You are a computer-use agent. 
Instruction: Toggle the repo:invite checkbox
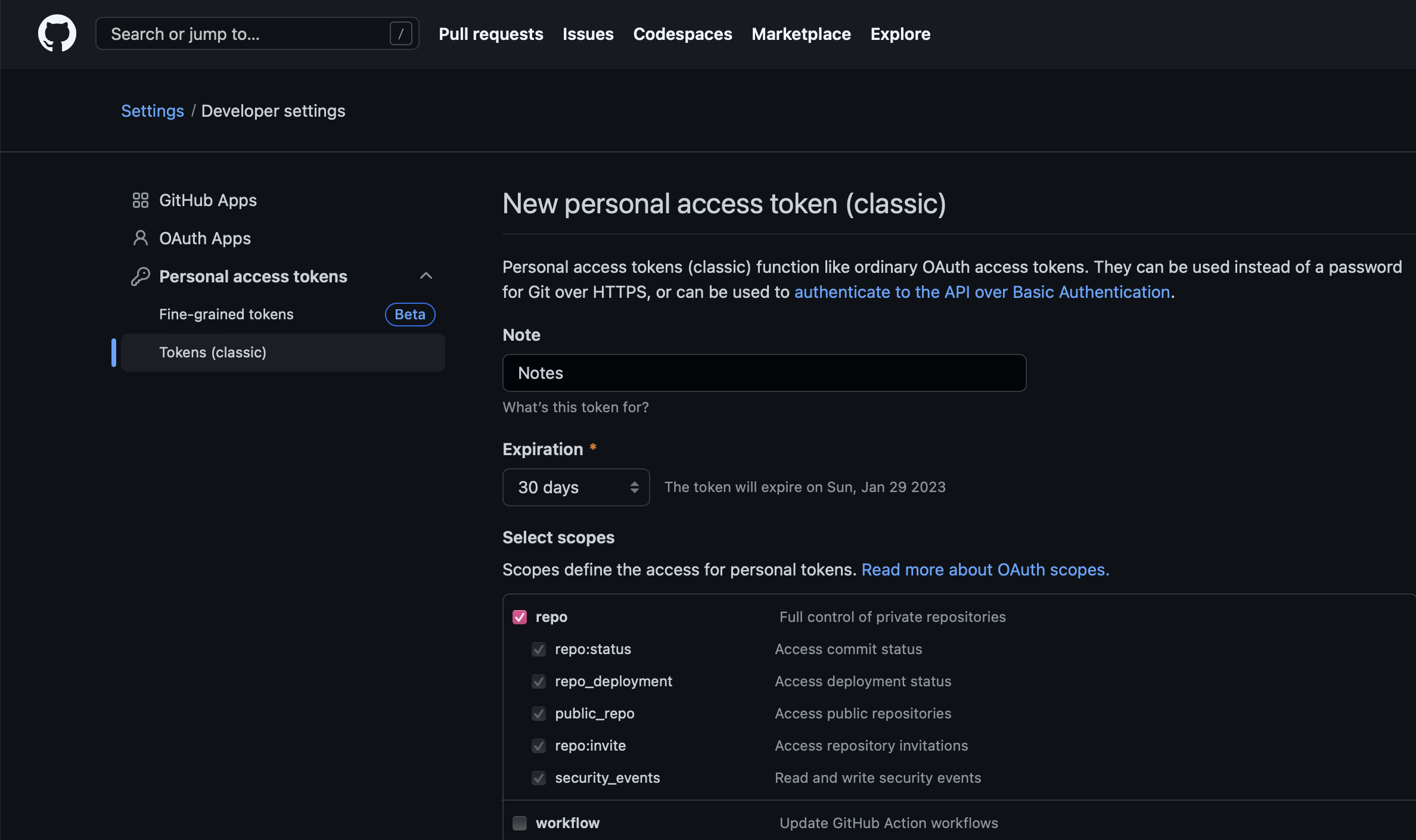[x=539, y=746]
